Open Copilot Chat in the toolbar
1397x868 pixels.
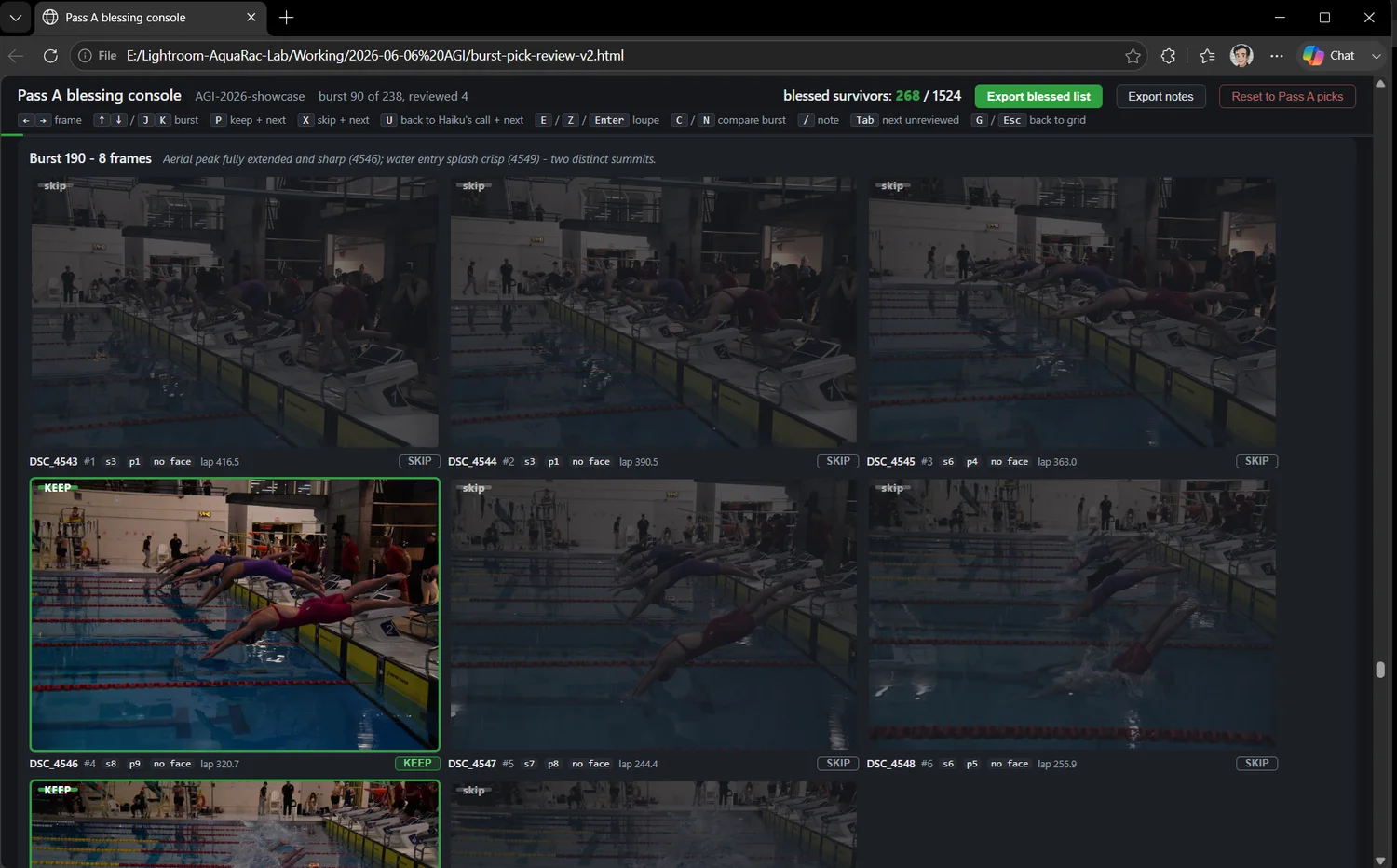tap(1329, 56)
